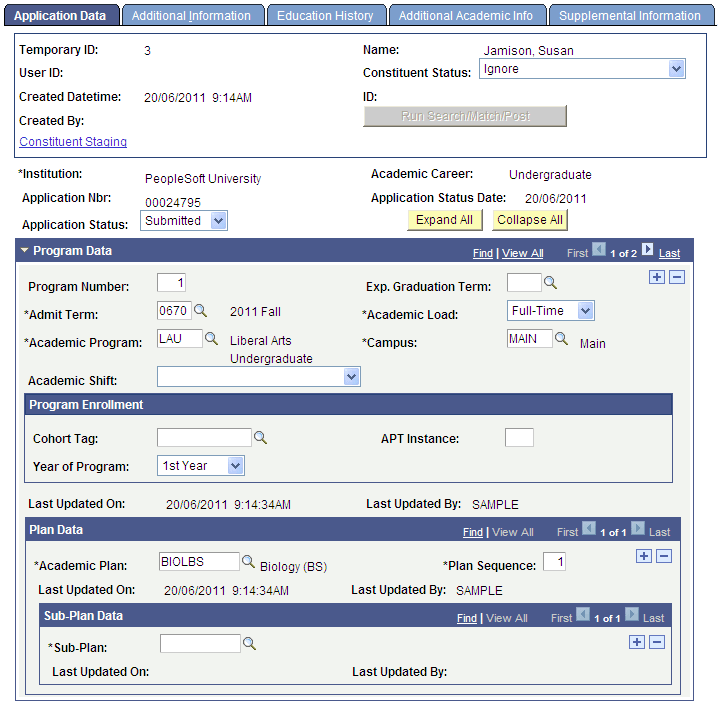Viewport: 718px width, 704px height.
Task: Add a Plan Data row with plus icon
Action: (x=644, y=556)
